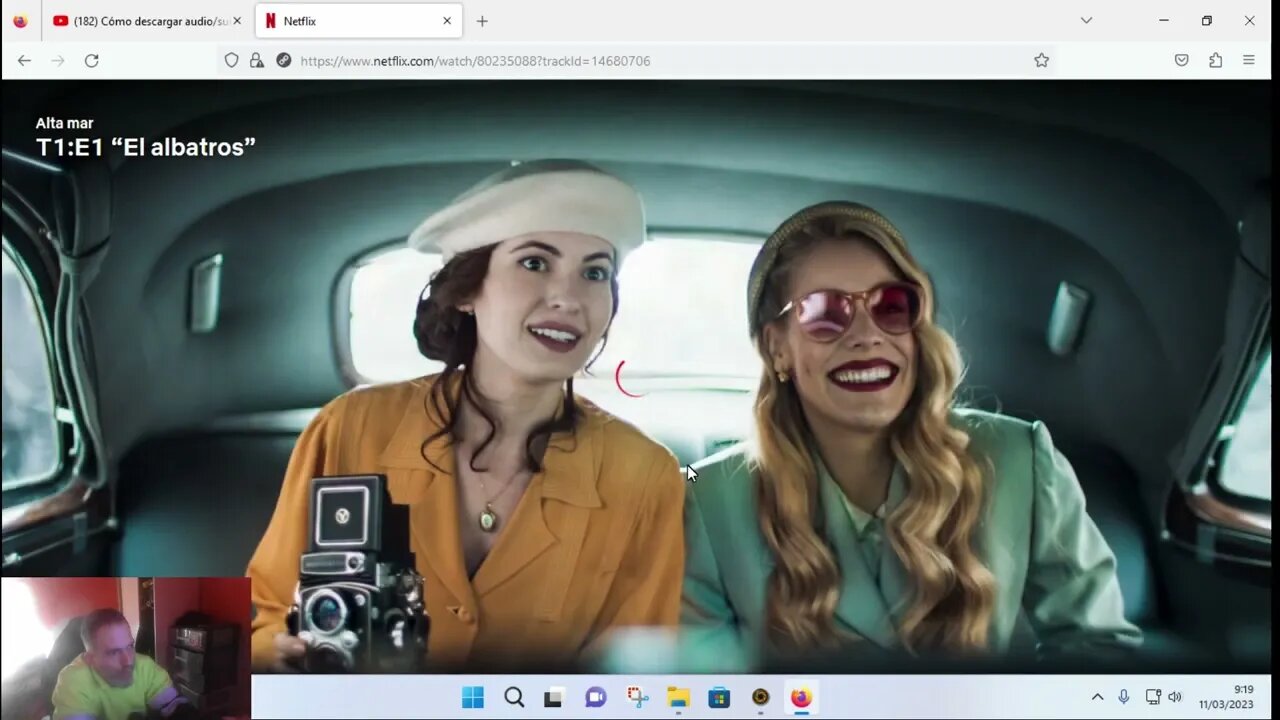This screenshot has width=1280, height=720.
Task: Close the Netflix tab
Action: [447, 21]
